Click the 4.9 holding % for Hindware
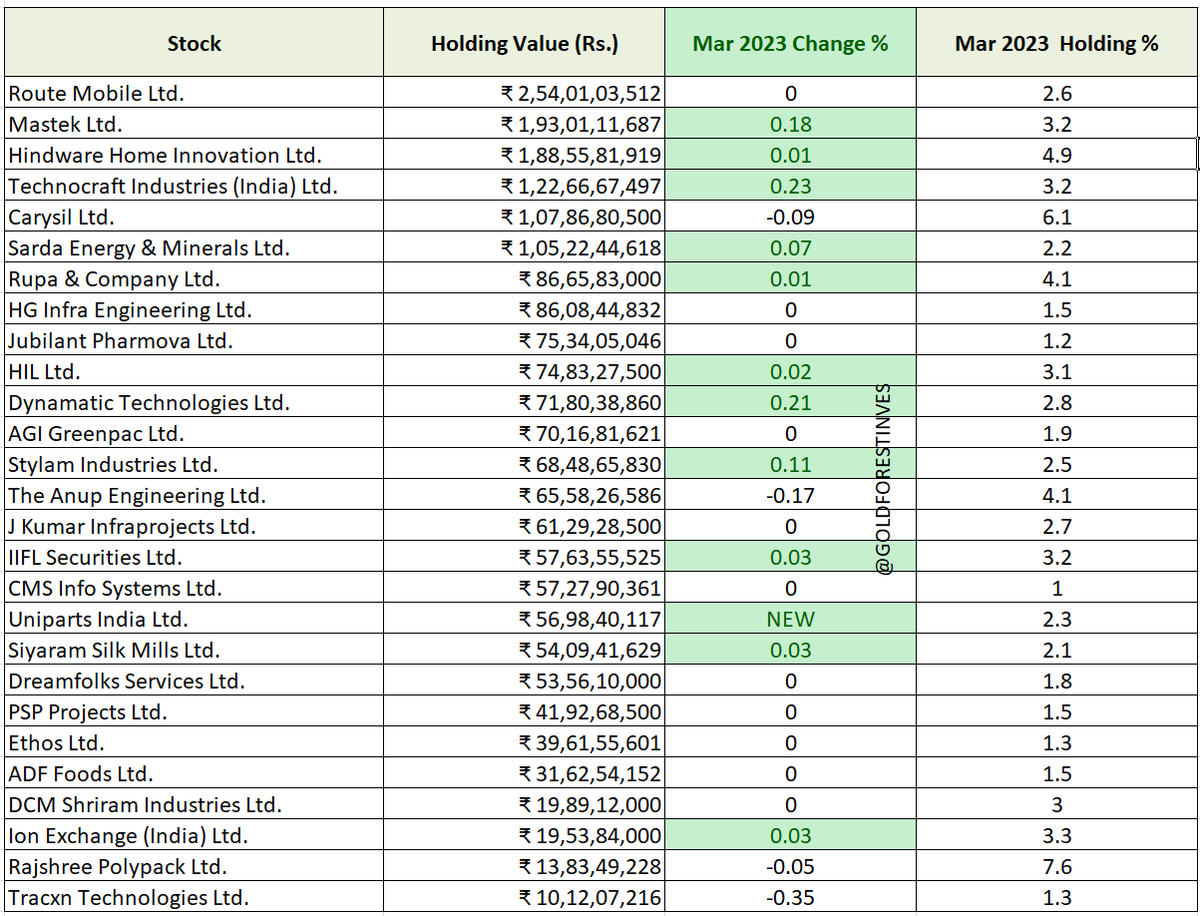The width and height of the screenshot is (1200, 916). tap(1057, 156)
